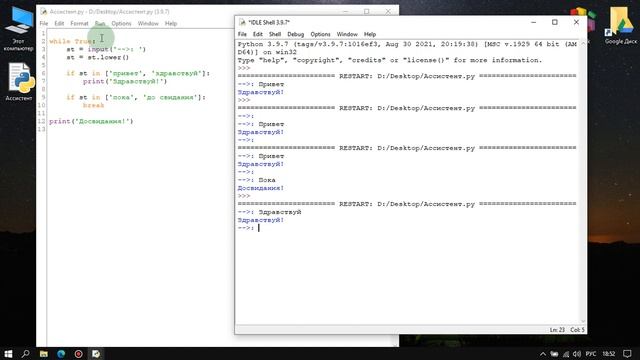Click the battery tray icon

tap(554, 354)
